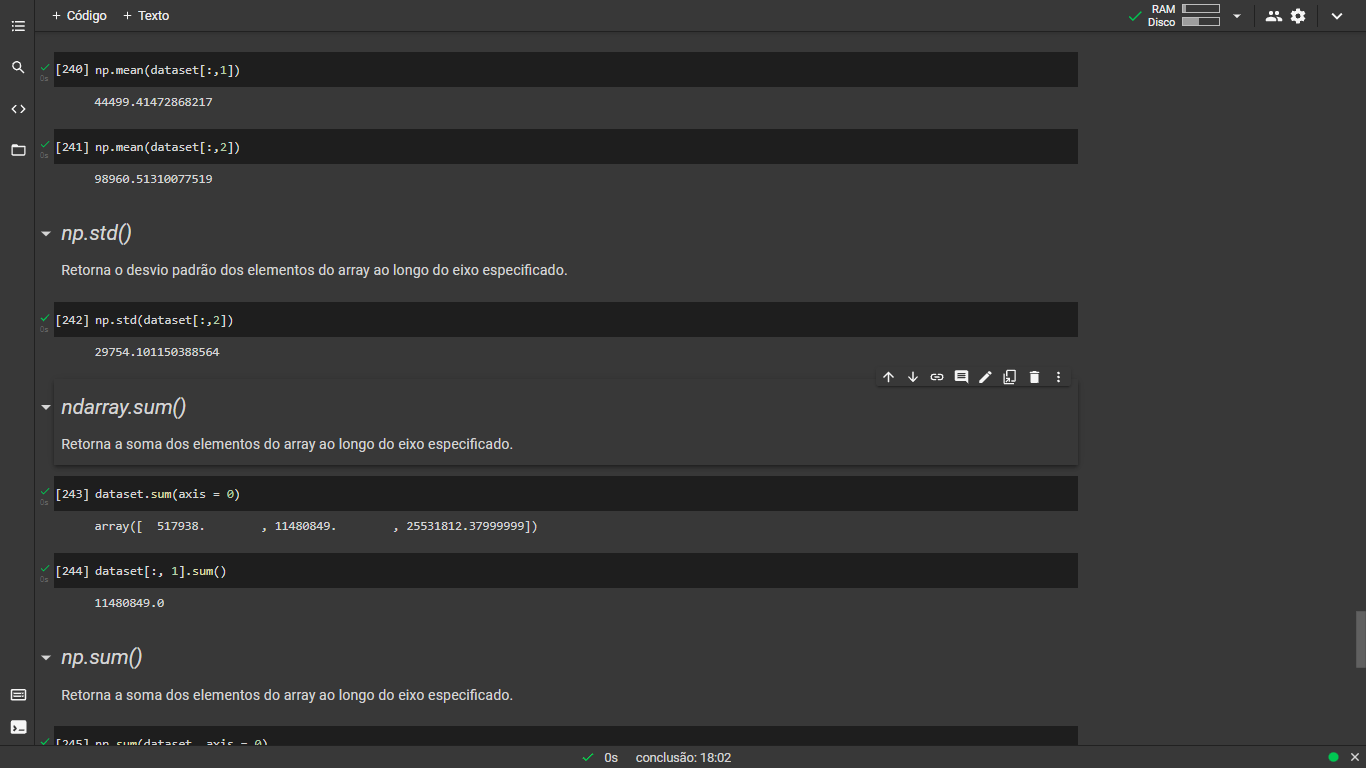Screen dimensions: 1366x768
Task: View the RAM and Disco usage bars
Action: coord(1184,15)
